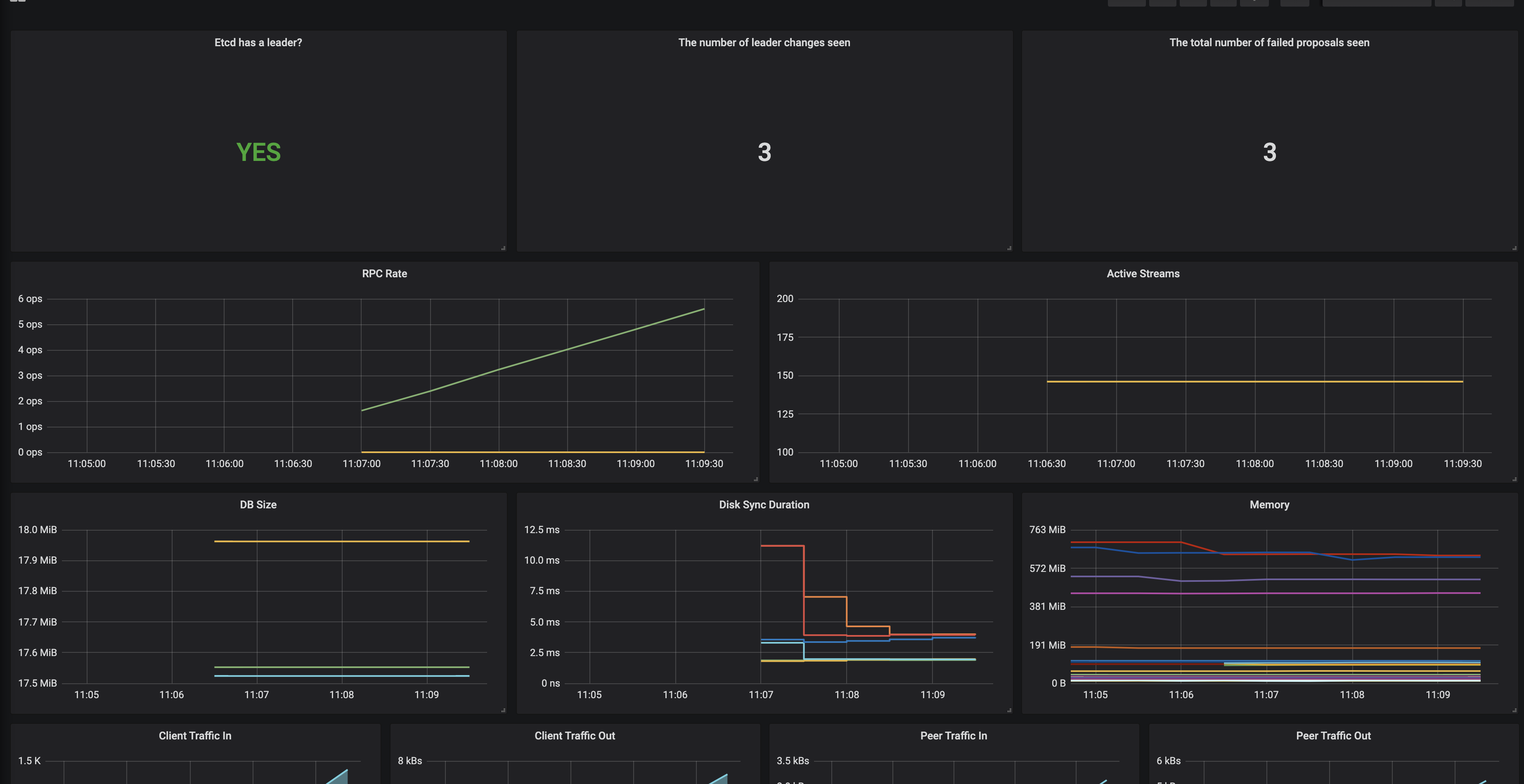Screen dimensions: 1524x784
Task: Click the leader changes value 3
Action: click(764, 153)
